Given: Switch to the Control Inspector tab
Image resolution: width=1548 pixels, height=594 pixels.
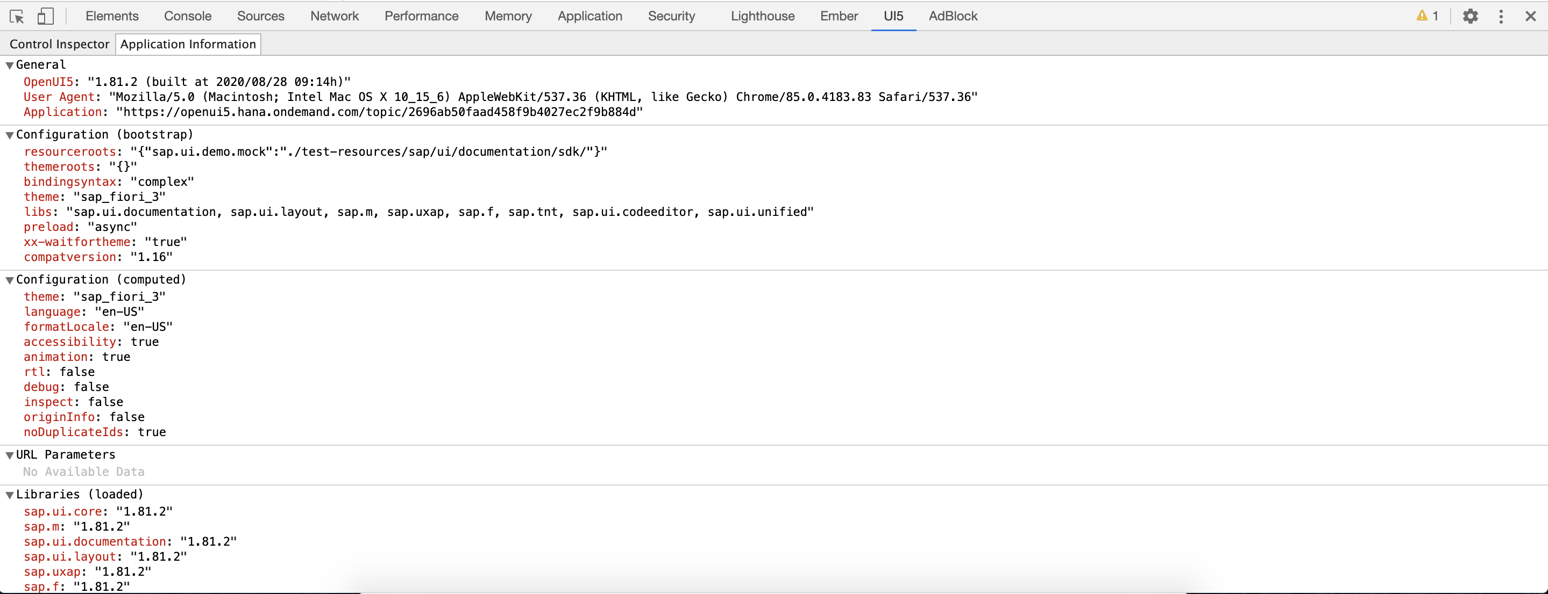Looking at the screenshot, I should [x=59, y=44].
